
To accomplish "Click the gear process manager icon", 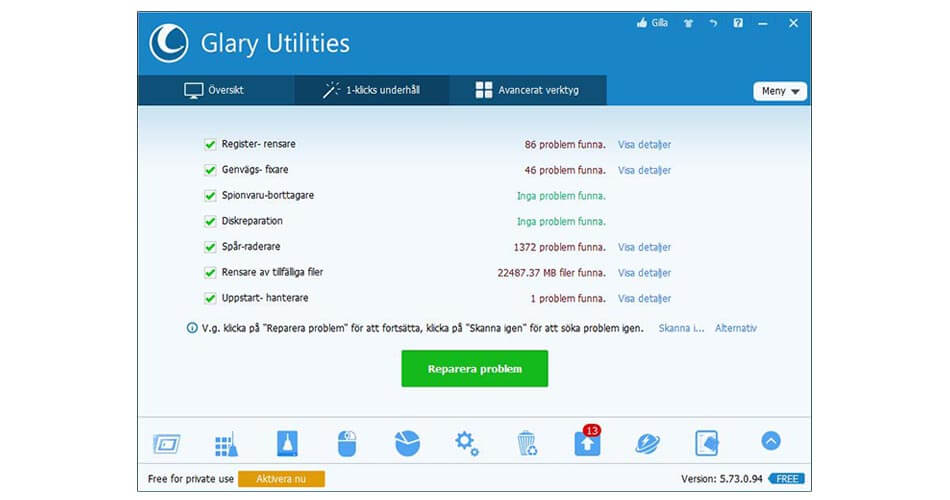I will [467, 443].
